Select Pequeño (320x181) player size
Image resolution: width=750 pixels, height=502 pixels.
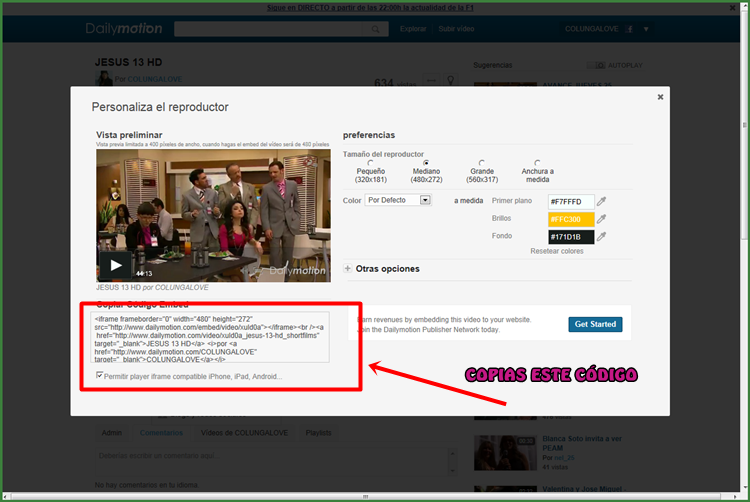point(371,163)
